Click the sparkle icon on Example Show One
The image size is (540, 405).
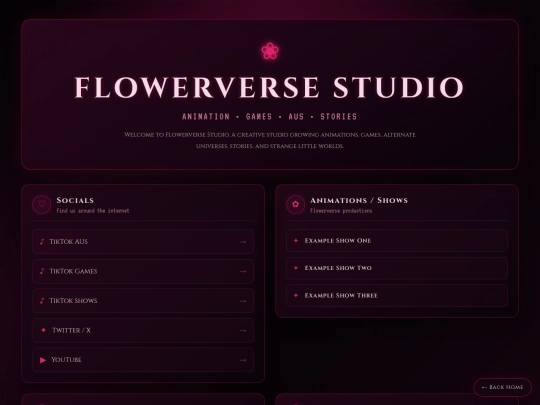(296, 240)
